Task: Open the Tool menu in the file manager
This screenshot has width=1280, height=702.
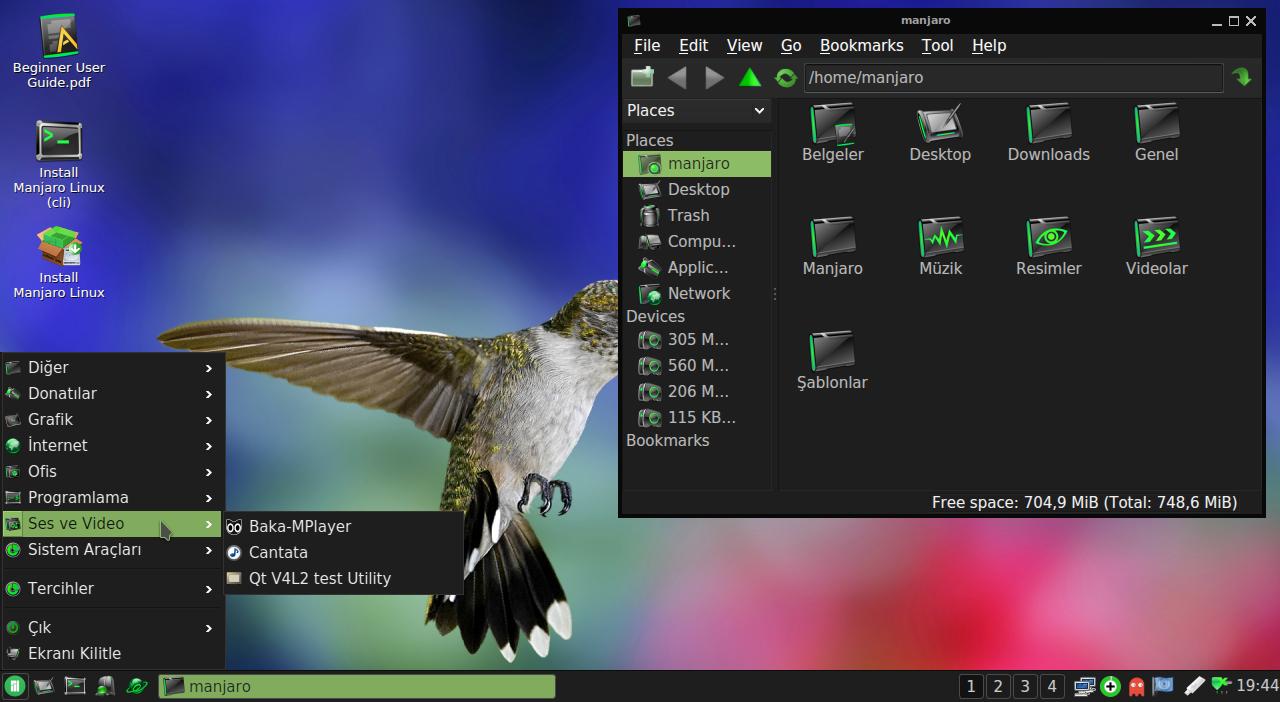Action: 937,45
